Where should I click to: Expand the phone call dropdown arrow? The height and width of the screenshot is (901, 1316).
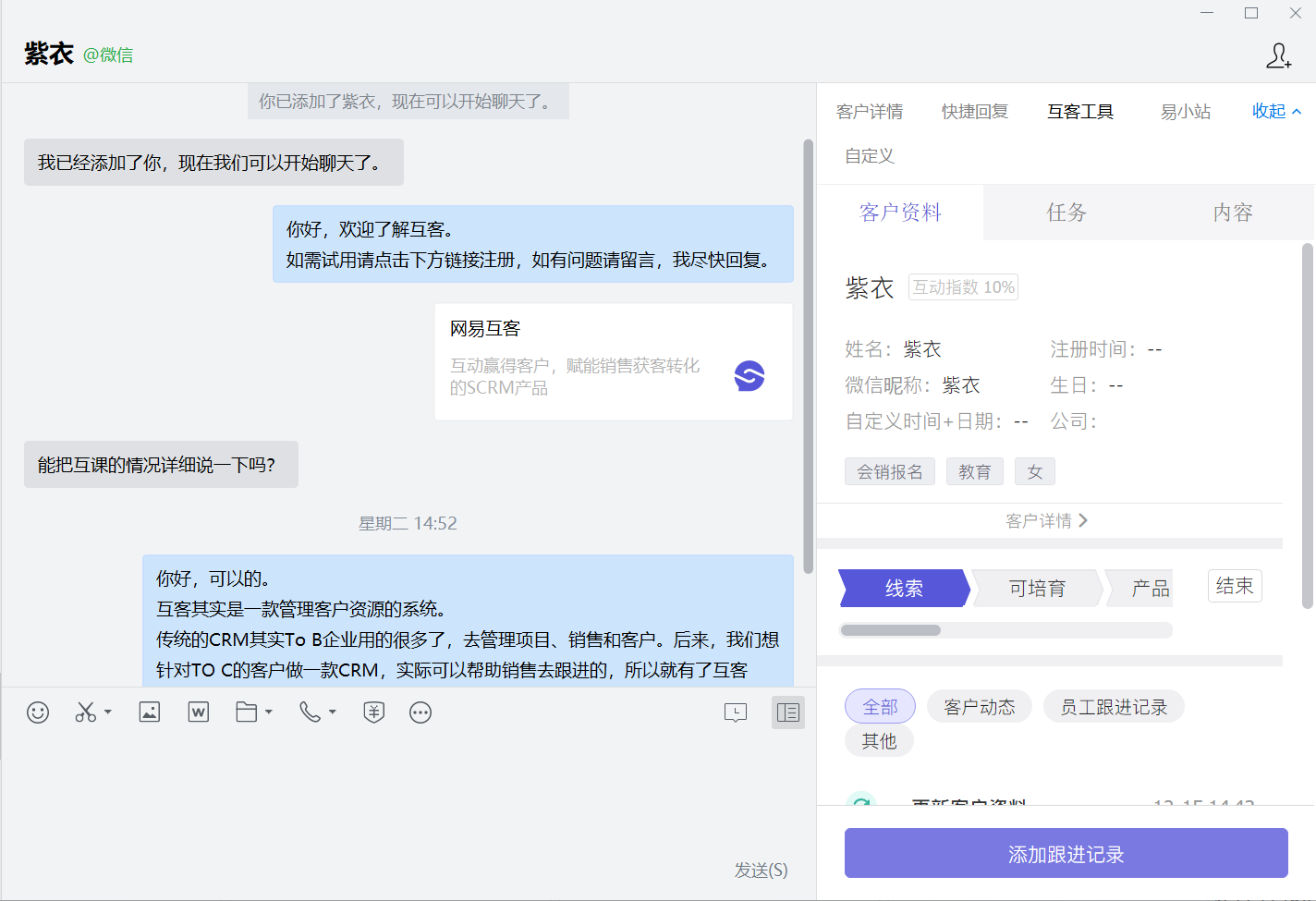click(x=333, y=712)
